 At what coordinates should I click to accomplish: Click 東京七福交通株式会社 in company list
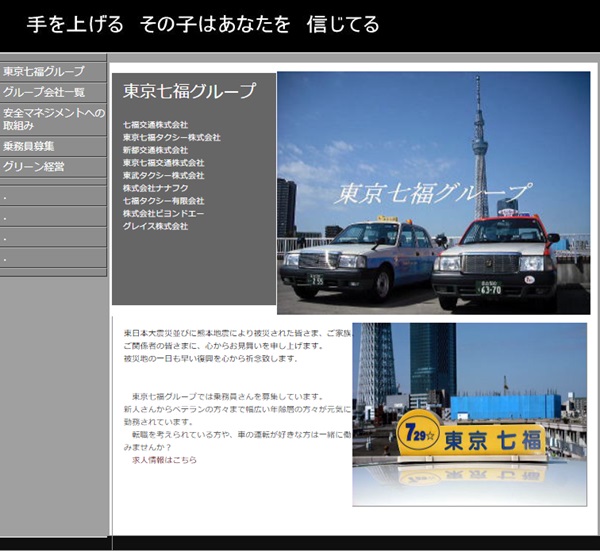(x=163, y=163)
